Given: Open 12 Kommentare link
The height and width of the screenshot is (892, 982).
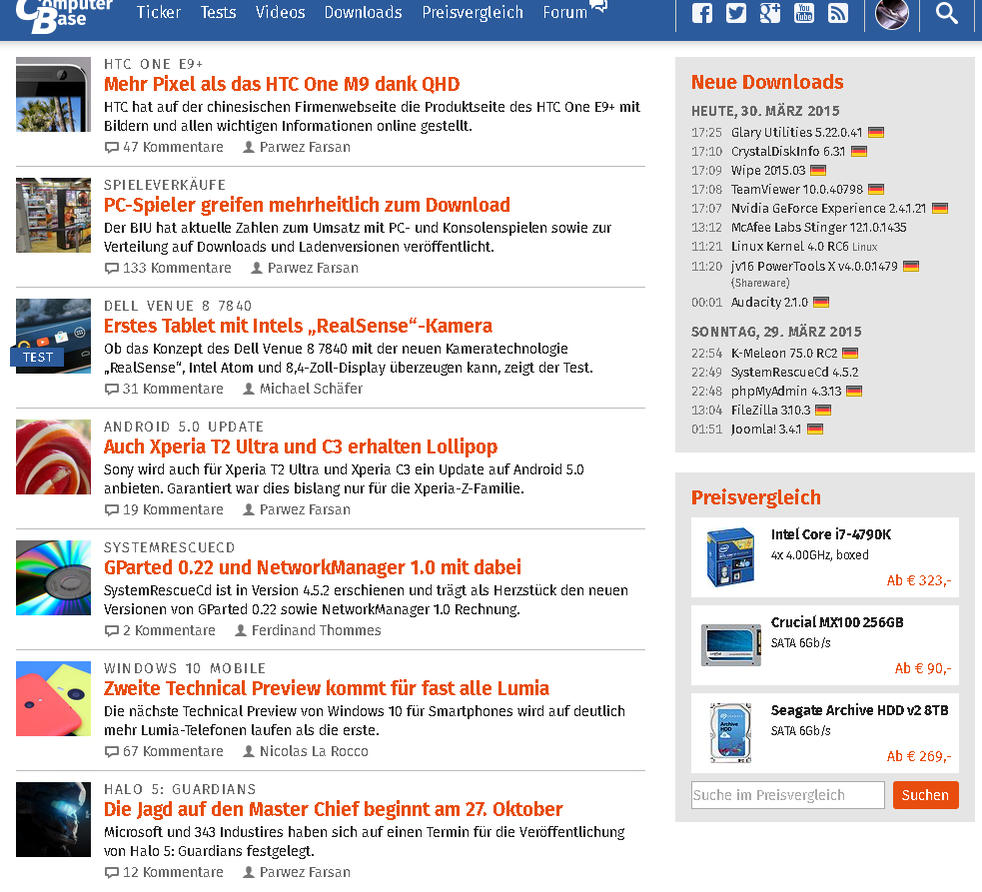Looking at the screenshot, I should 164,873.
